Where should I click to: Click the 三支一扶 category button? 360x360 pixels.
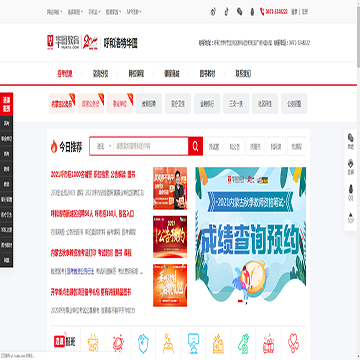[236, 104]
